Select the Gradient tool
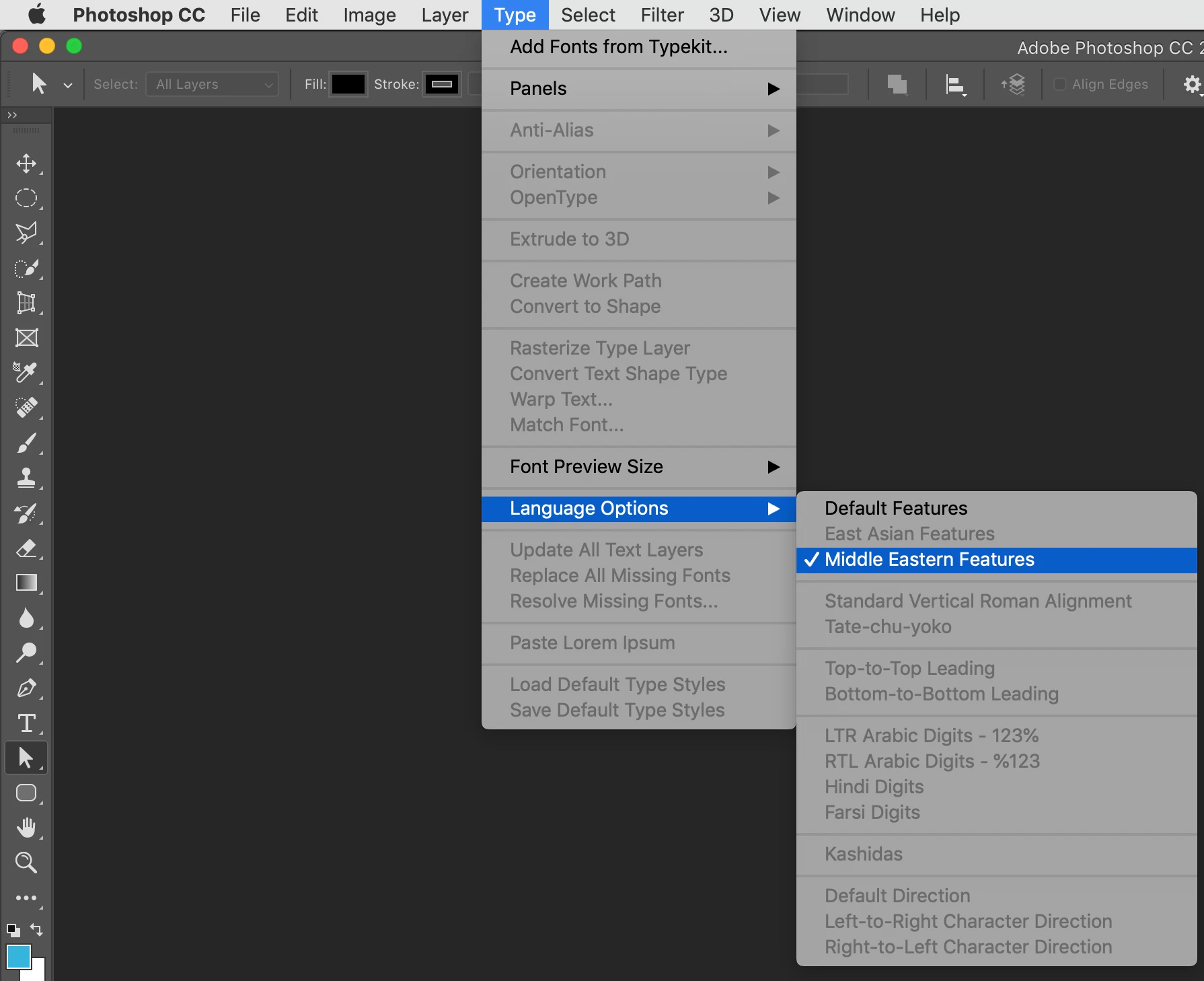This screenshot has height=981, width=1204. [26, 583]
